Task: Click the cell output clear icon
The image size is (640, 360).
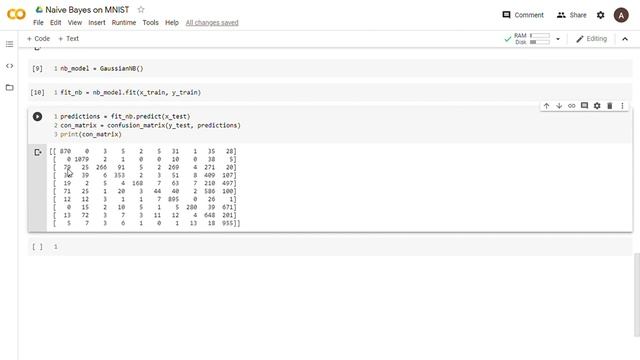Action: (x=38, y=152)
